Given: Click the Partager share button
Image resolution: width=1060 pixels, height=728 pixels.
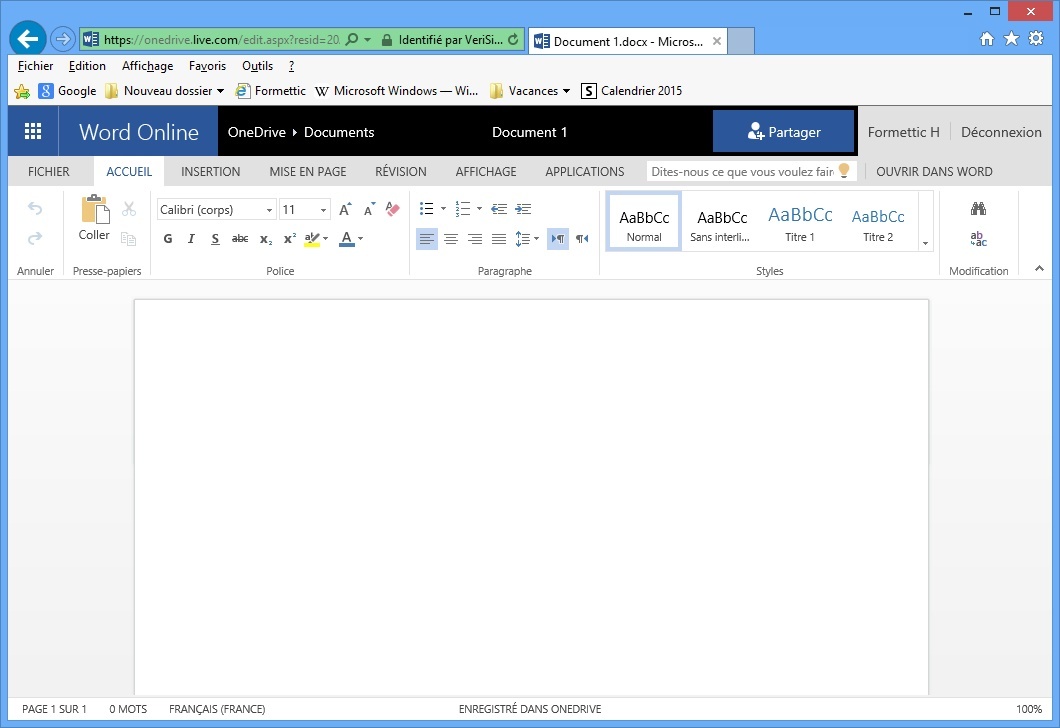Looking at the screenshot, I should click(784, 132).
